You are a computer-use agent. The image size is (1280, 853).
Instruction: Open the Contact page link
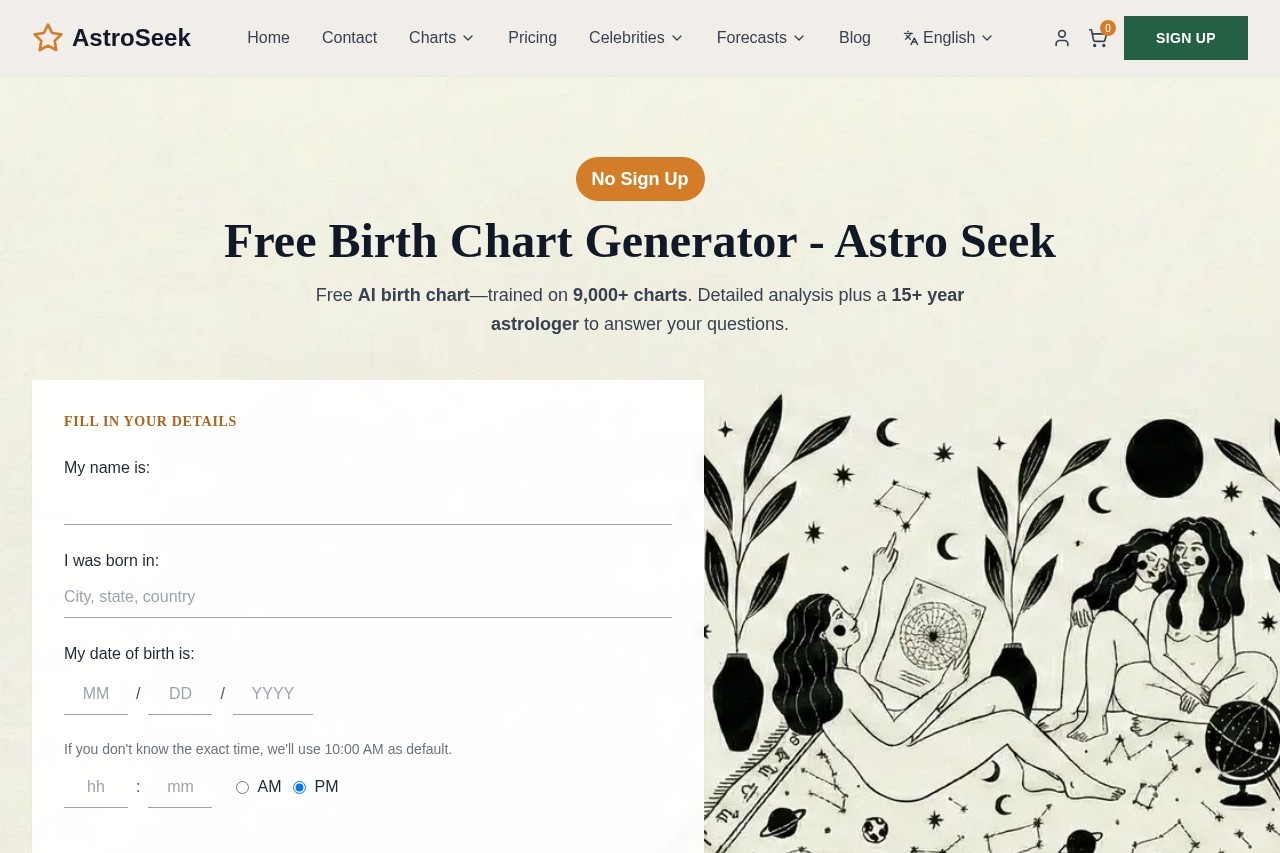click(349, 38)
